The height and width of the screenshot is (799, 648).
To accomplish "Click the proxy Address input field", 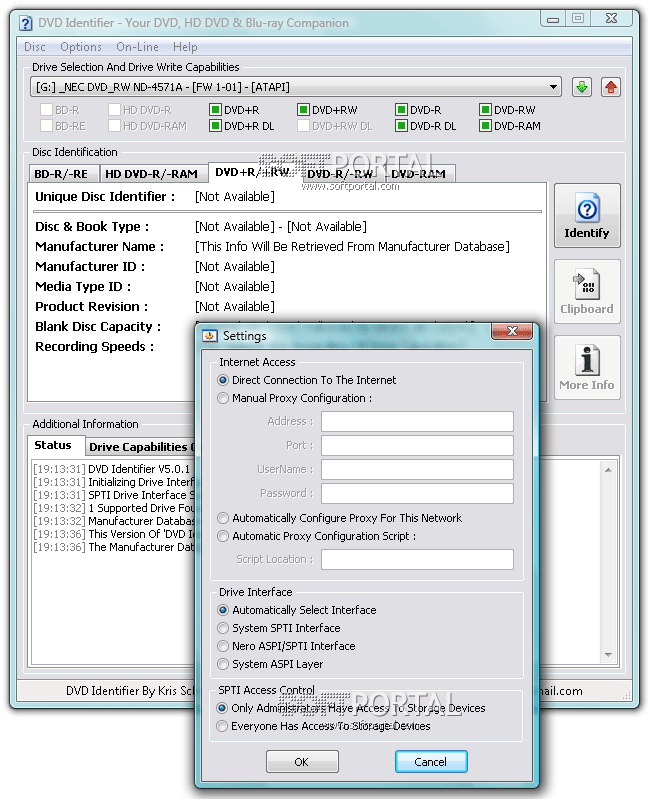I will pyautogui.click(x=417, y=421).
